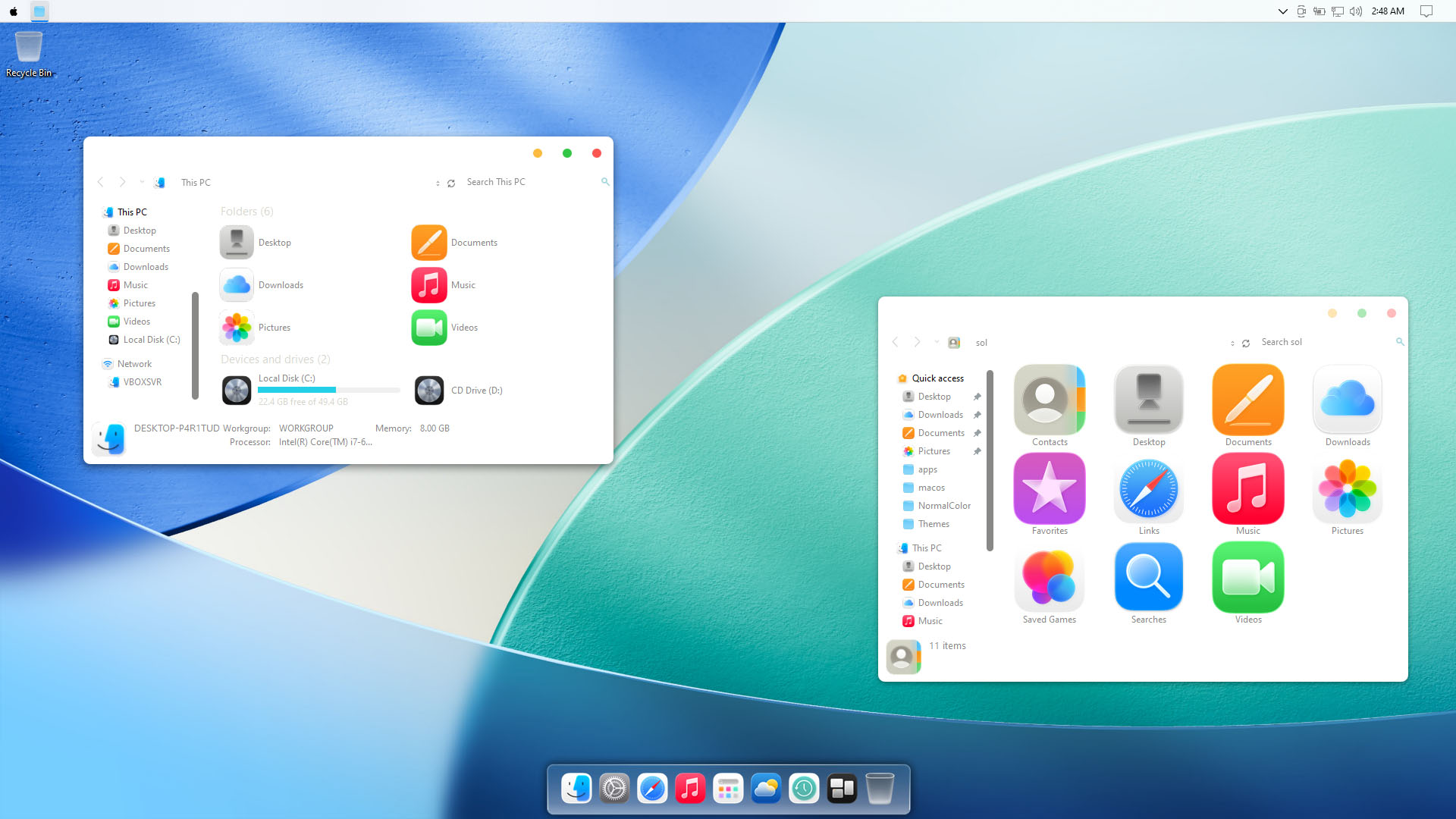1456x819 pixels.
Task: Refresh the This PC window
Action: tap(451, 183)
